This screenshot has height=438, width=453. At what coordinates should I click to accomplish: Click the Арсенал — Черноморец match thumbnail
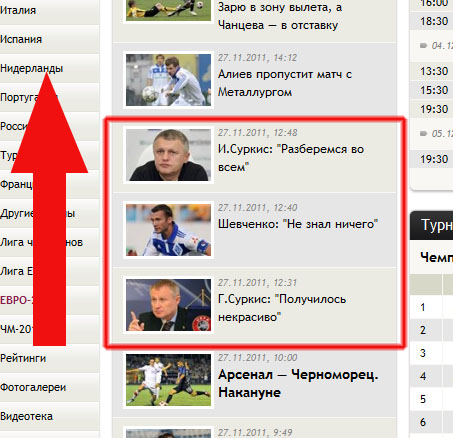168,380
